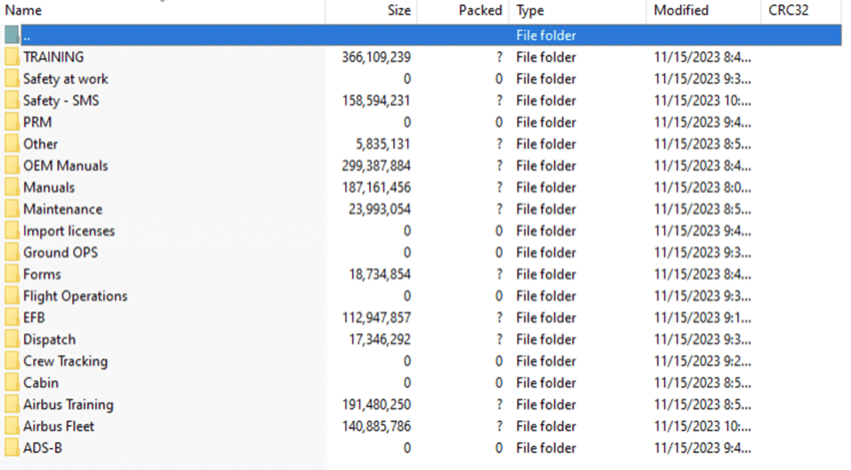Click the Safety - SMS folder icon
851x470 pixels.
coord(12,101)
